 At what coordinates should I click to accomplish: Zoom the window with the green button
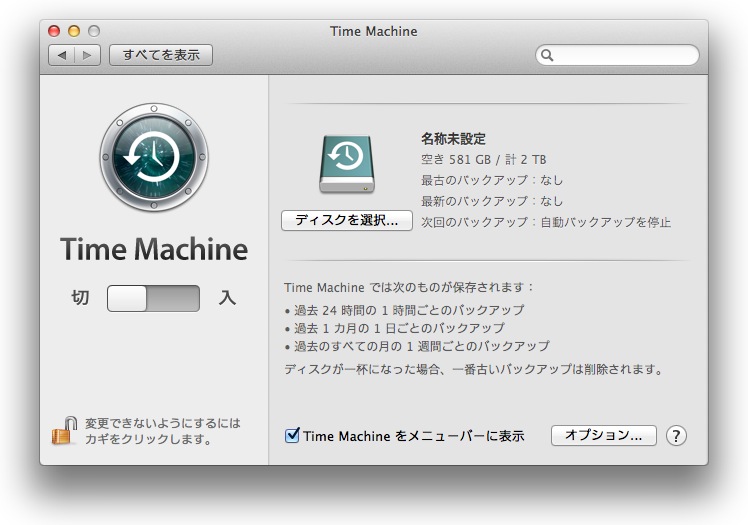94,31
